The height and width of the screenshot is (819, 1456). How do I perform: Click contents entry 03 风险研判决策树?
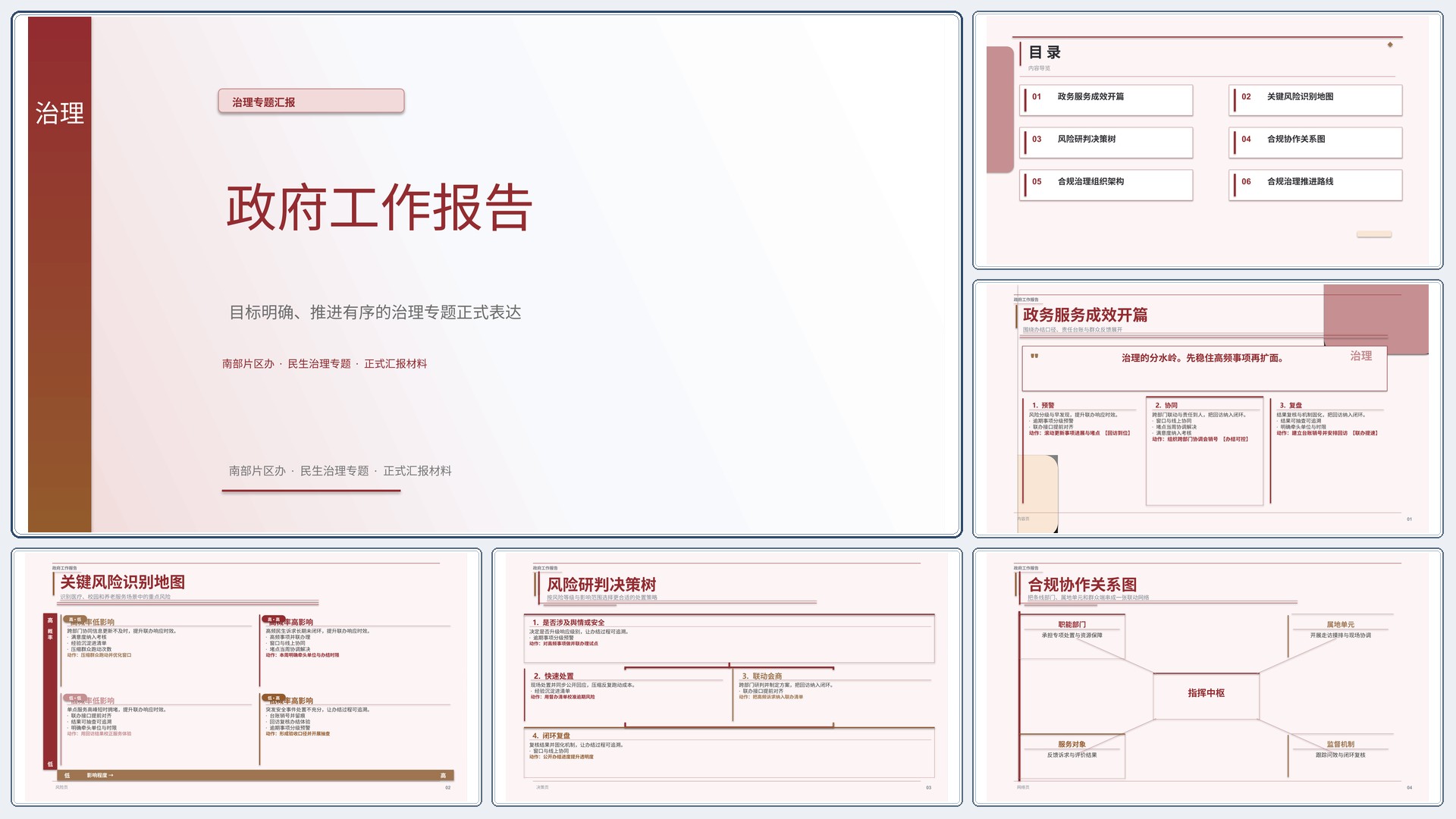tap(1106, 142)
